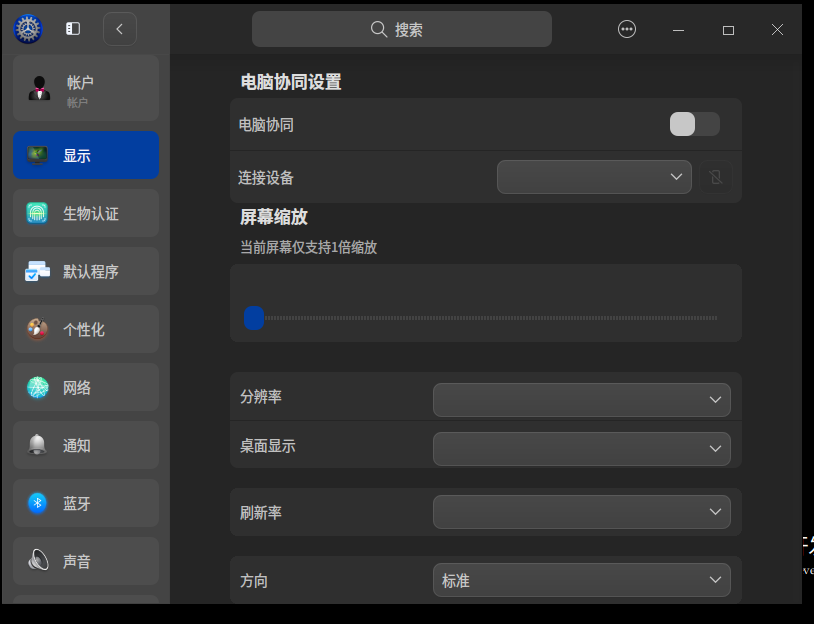This screenshot has height=624, width=814.
Task: Open the 网络 network settings icon
Action: (x=36, y=386)
